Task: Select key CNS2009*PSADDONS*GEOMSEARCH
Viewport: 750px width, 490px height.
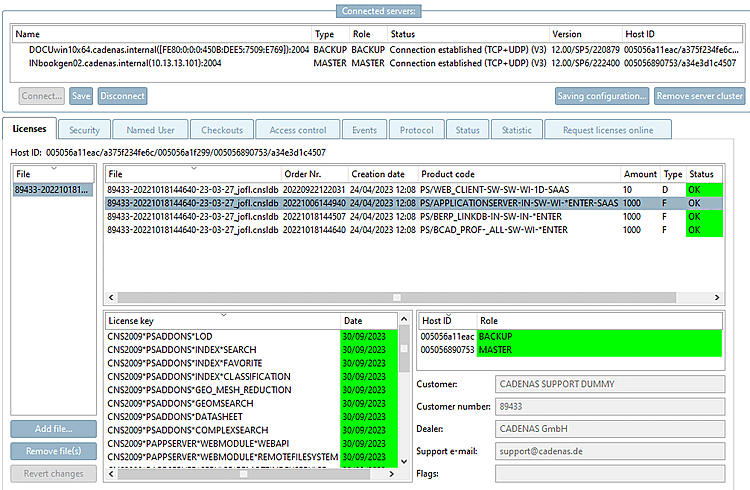Action: coord(251,403)
